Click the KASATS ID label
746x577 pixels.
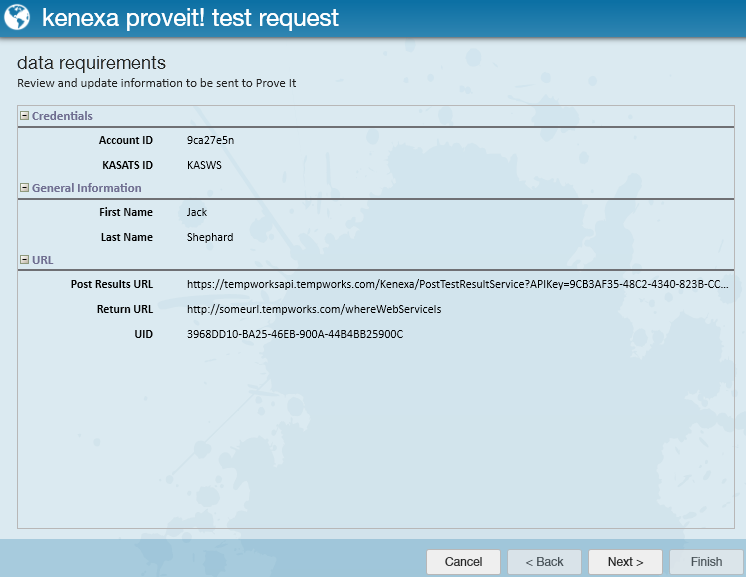pos(128,165)
